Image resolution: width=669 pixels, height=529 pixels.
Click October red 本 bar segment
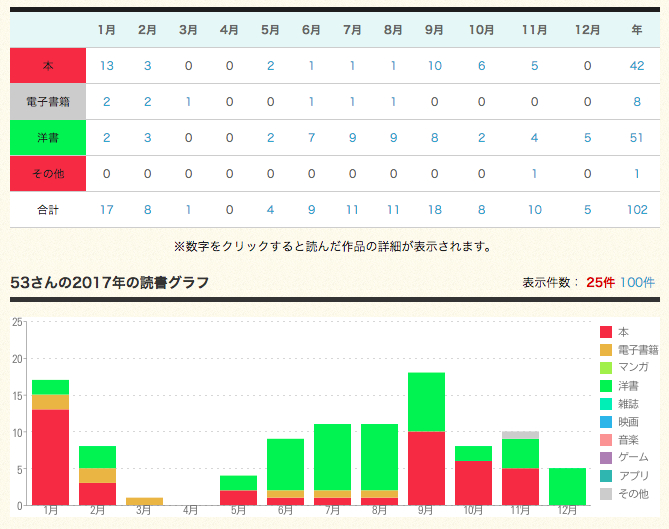(x=473, y=483)
